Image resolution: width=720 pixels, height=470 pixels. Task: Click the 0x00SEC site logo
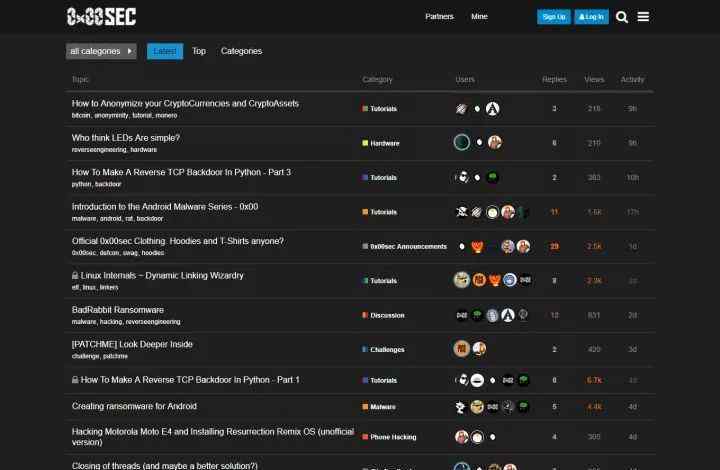point(101,17)
